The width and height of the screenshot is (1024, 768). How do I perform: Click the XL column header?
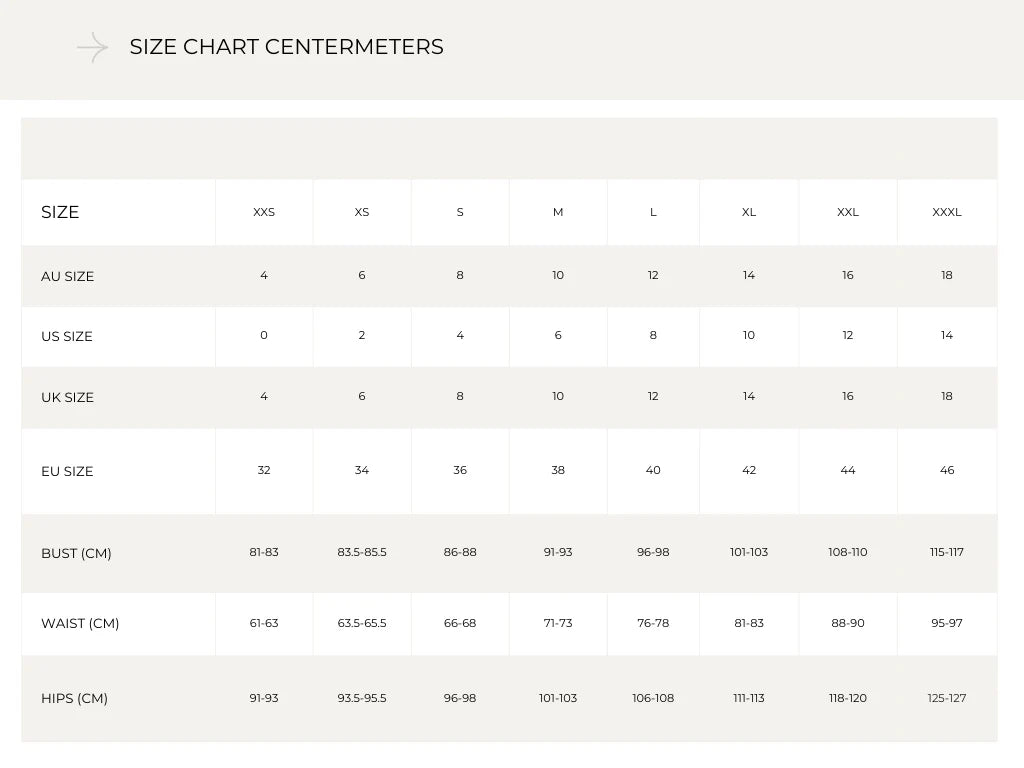[x=749, y=212]
